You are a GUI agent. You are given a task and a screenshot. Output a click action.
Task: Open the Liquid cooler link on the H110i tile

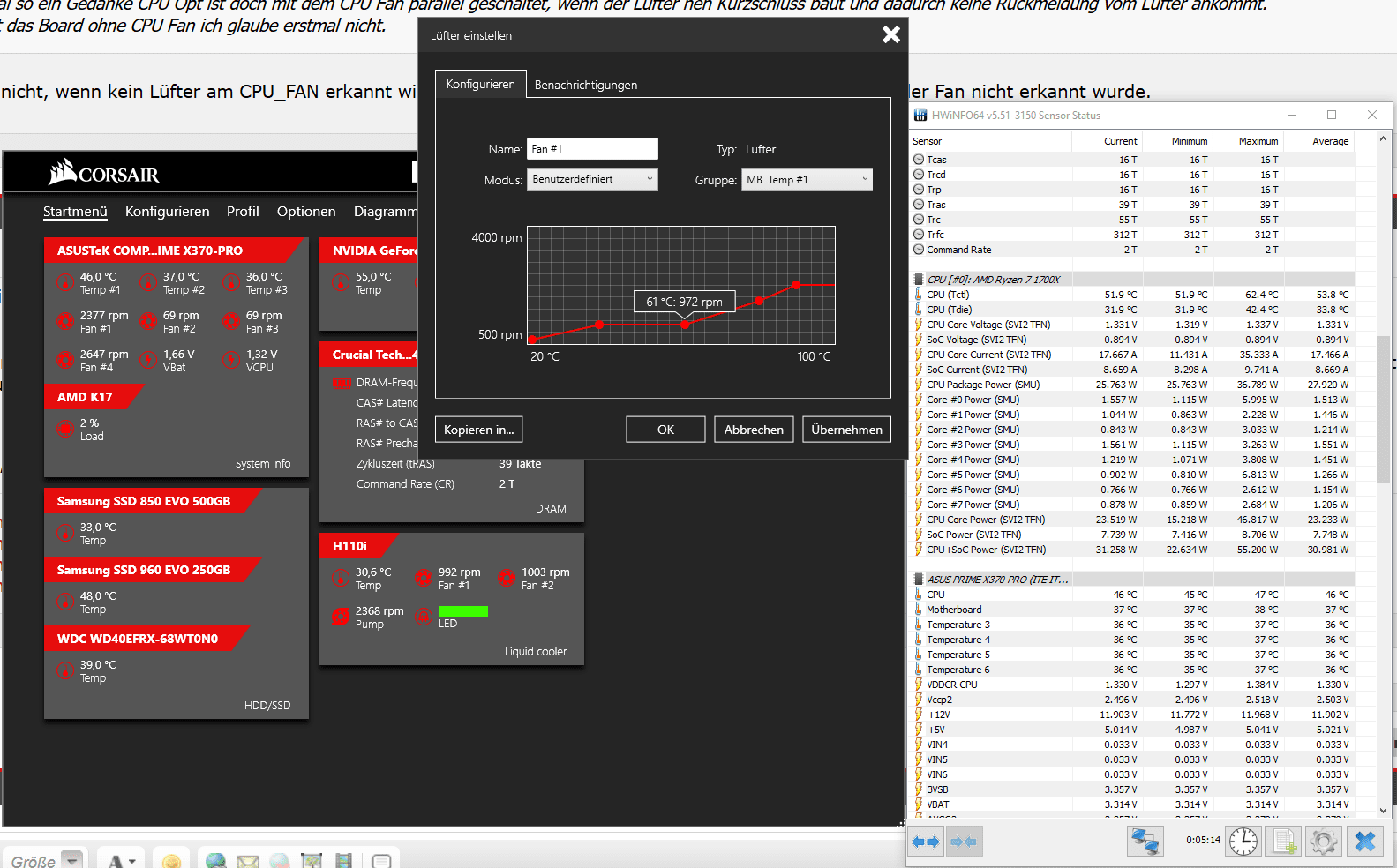pyautogui.click(x=536, y=652)
